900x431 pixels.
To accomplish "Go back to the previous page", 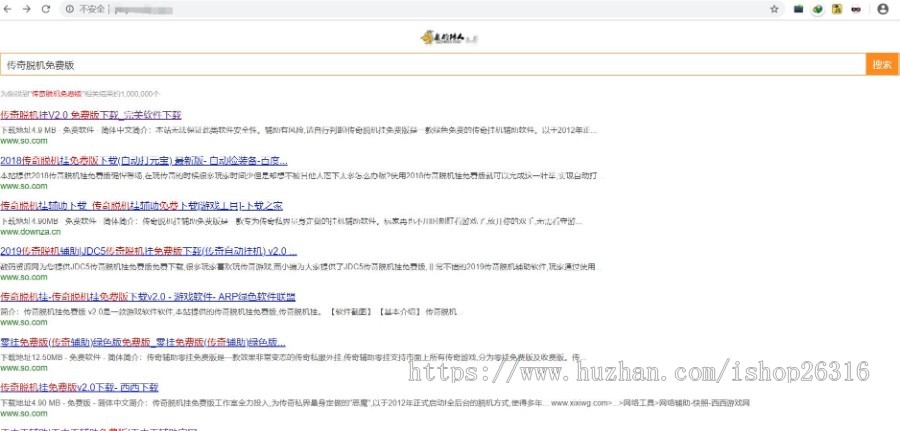I will click(7, 9).
